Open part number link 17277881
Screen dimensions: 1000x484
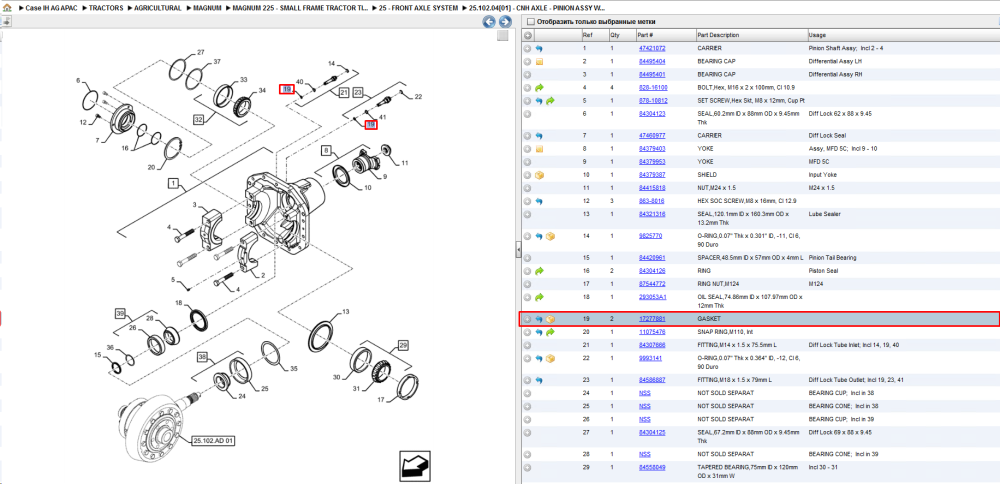(652, 319)
